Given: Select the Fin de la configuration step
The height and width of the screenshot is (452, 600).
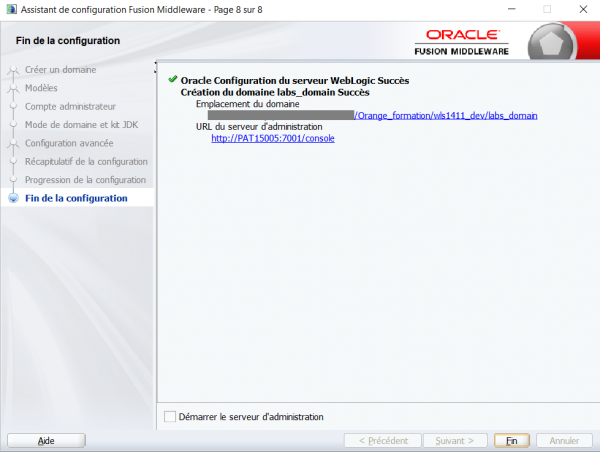Looking at the screenshot, I should tap(76, 198).
